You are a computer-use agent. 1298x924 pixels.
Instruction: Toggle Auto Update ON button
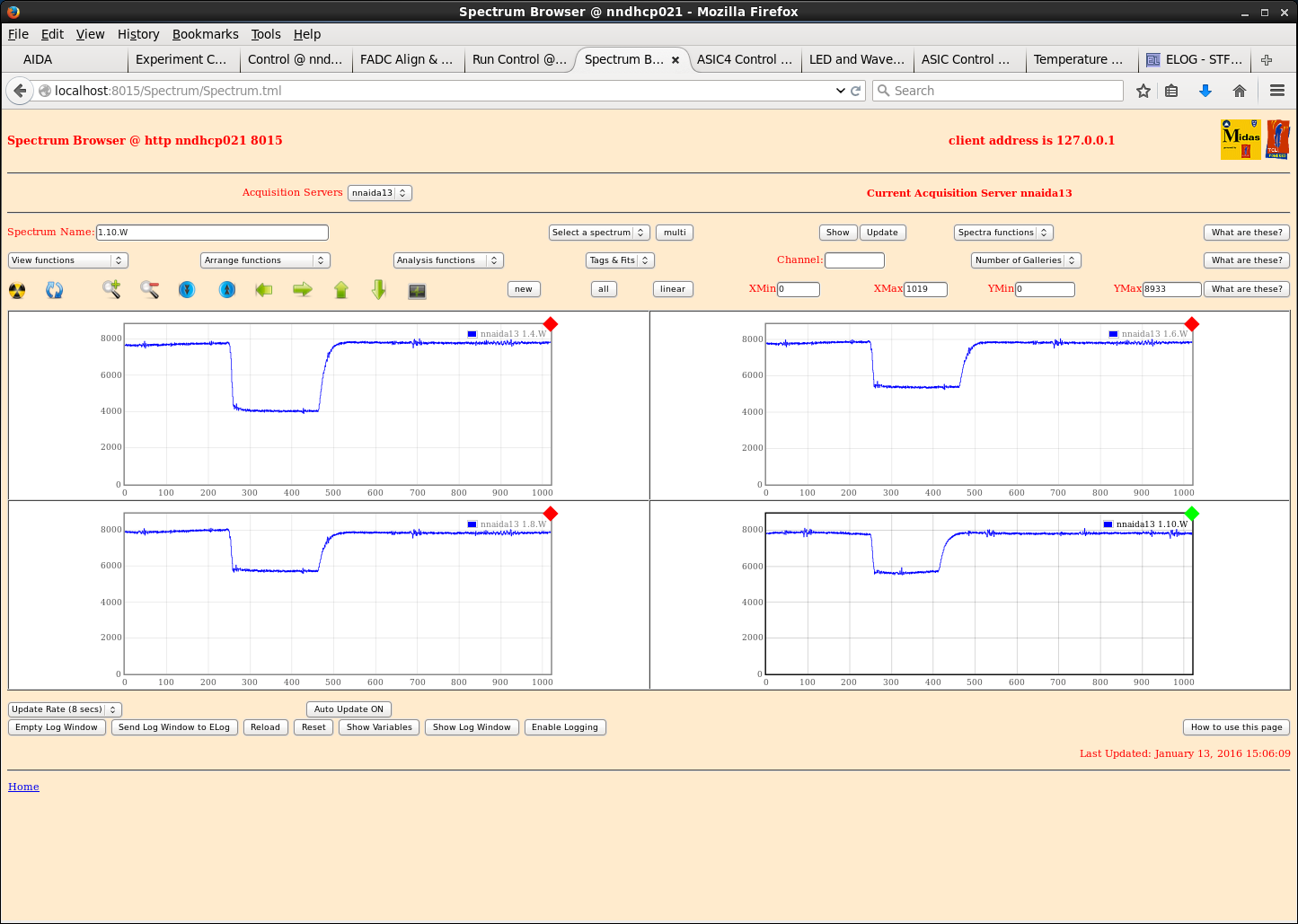349,709
